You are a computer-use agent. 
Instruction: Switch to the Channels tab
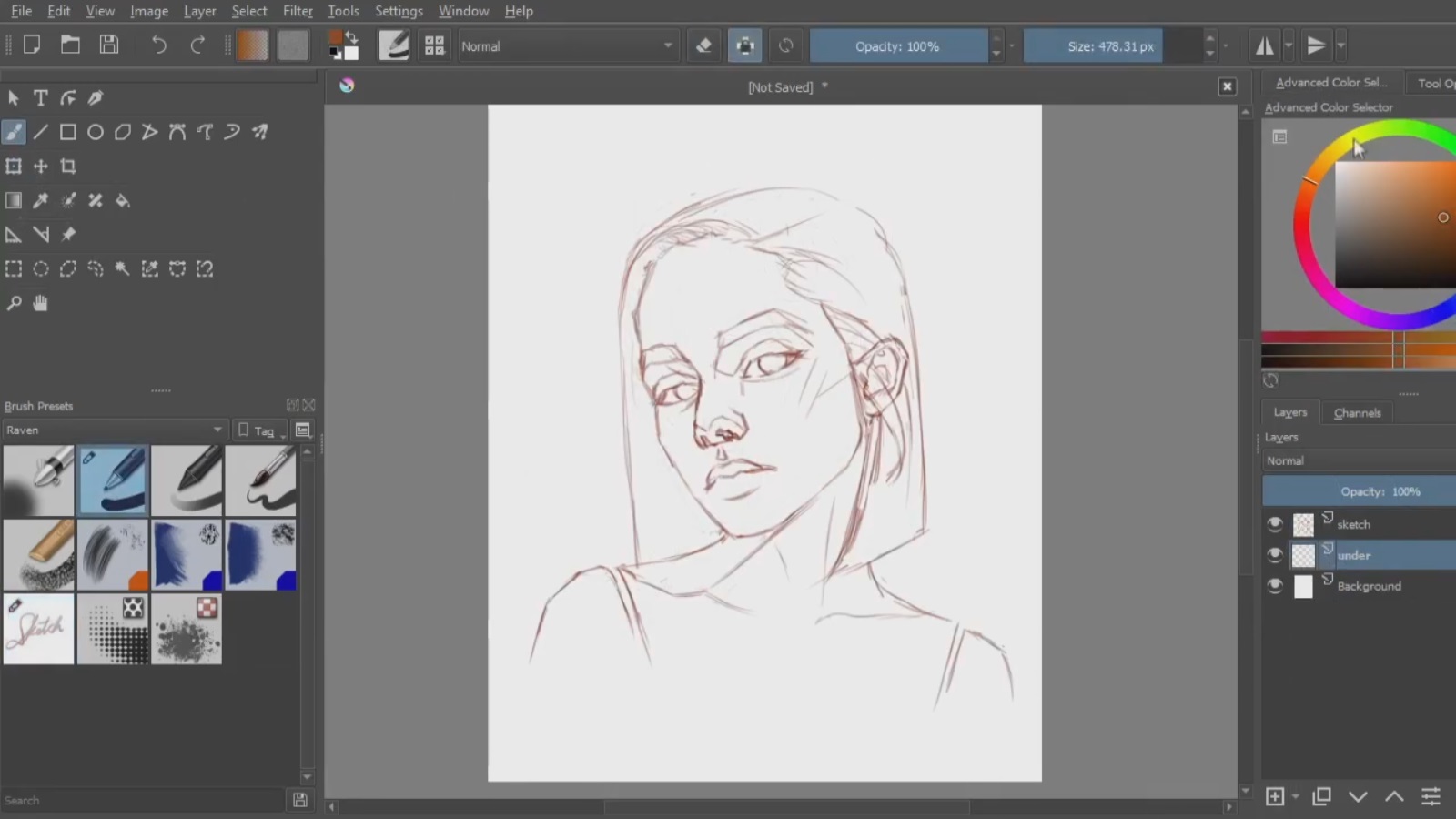pyautogui.click(x=1357, y=413)
